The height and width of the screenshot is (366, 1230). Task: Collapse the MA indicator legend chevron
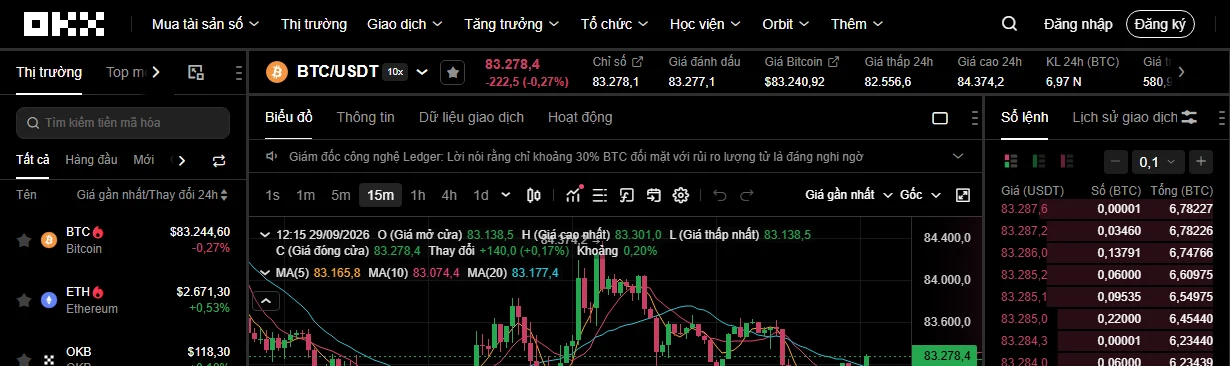264,272
